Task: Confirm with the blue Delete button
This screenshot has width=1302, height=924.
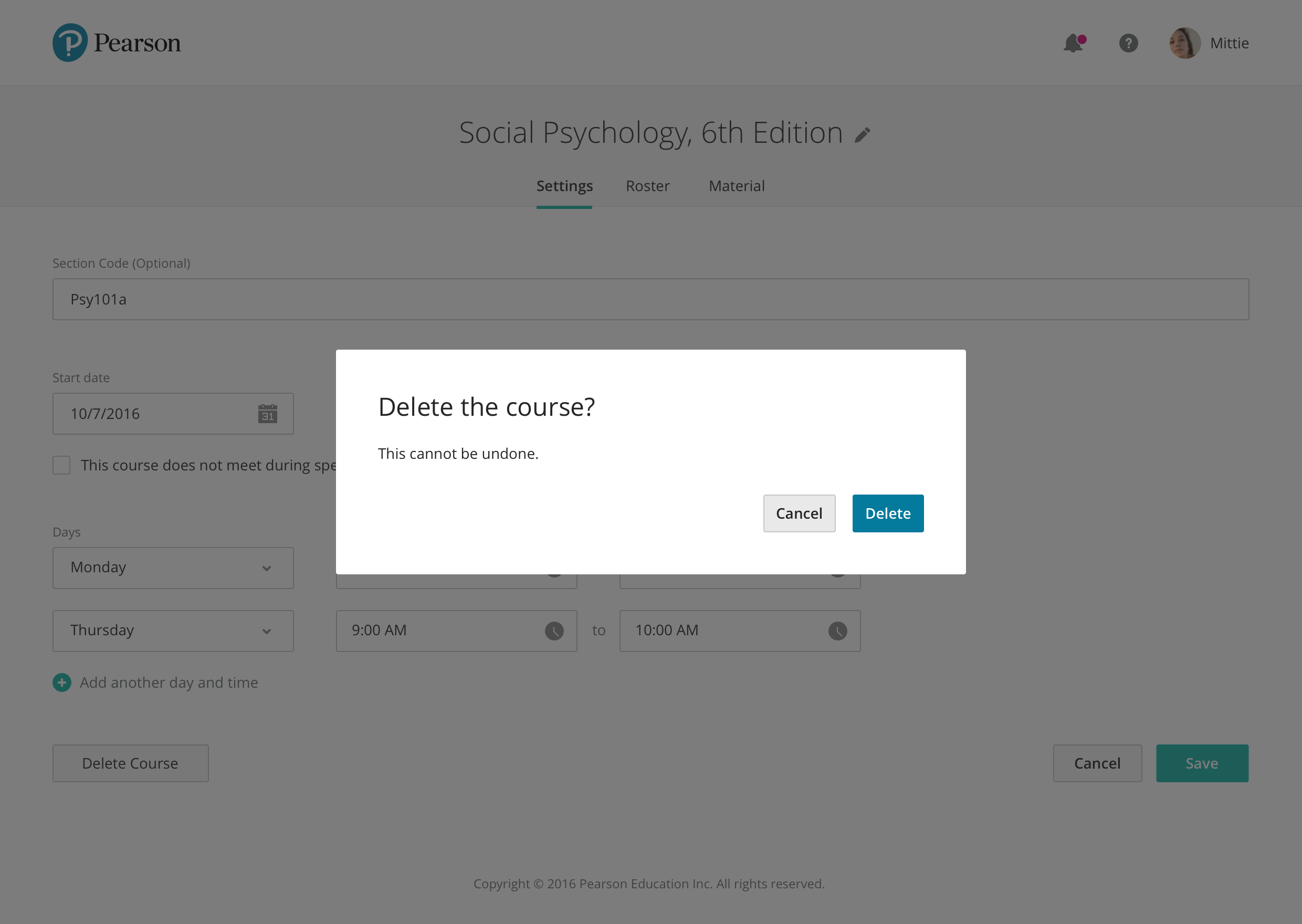Action: click(x=887, y=513)
